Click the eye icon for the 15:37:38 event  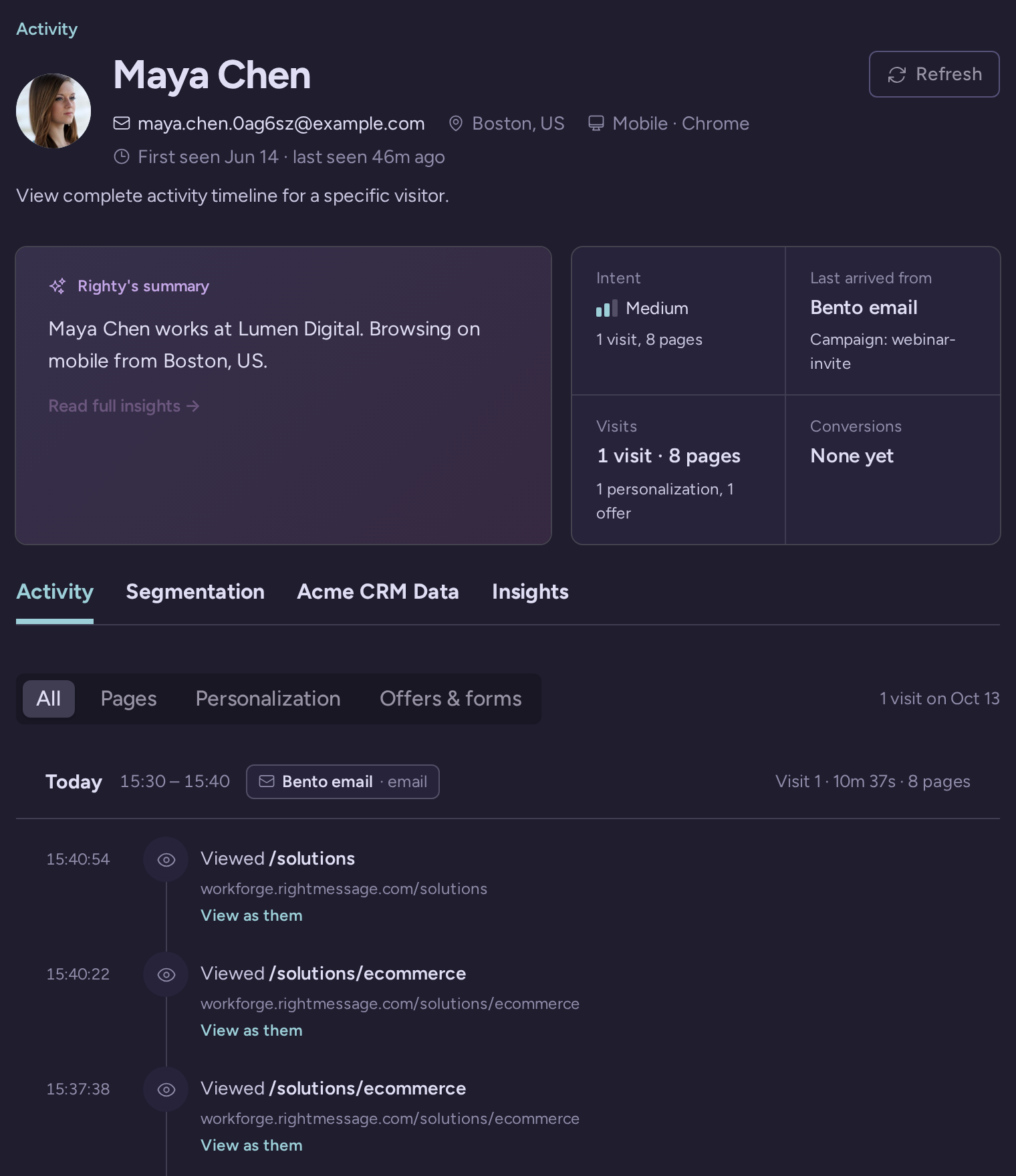coord(166,1089)
